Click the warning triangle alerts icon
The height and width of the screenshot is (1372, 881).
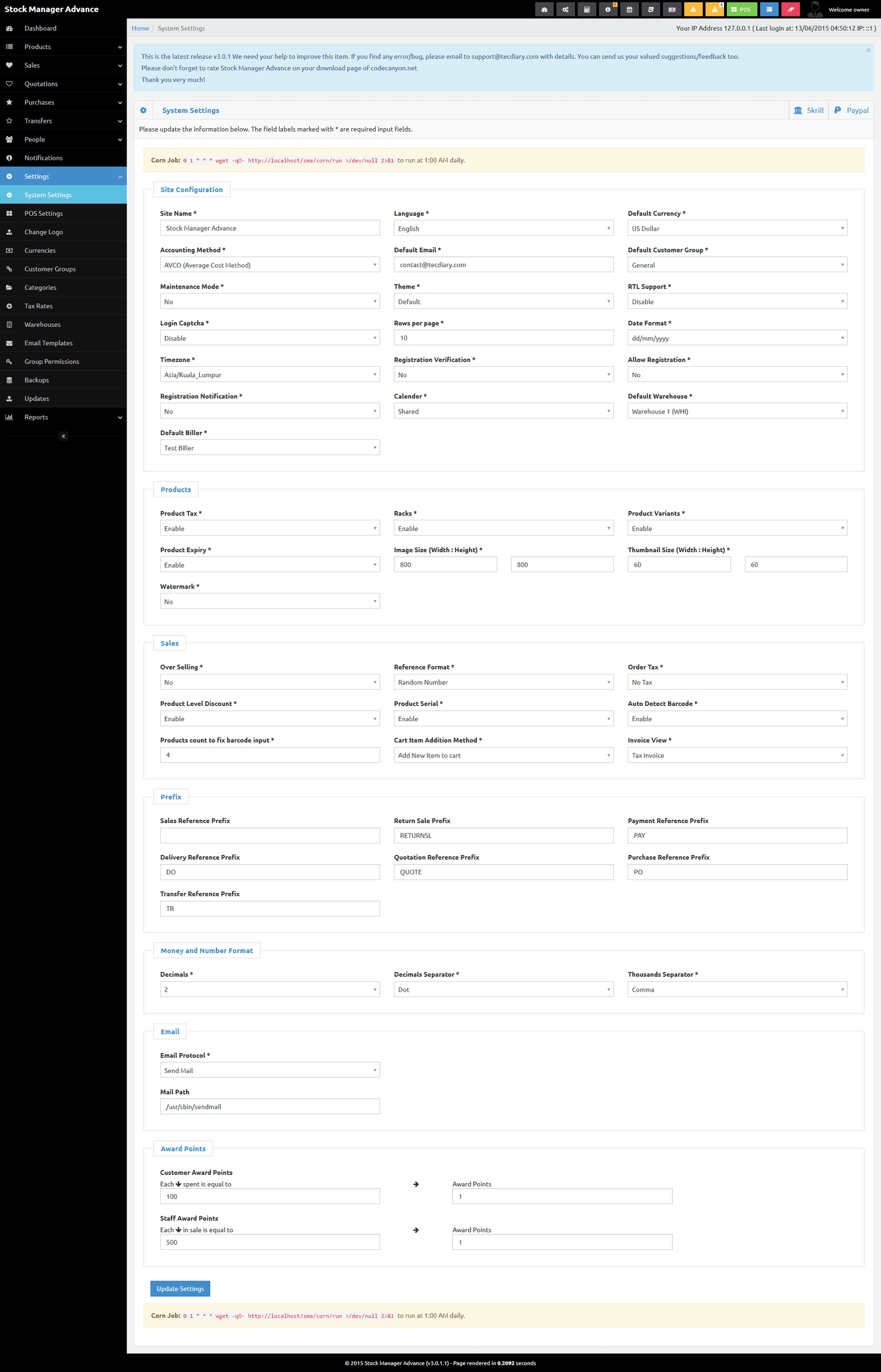point(714,9)
